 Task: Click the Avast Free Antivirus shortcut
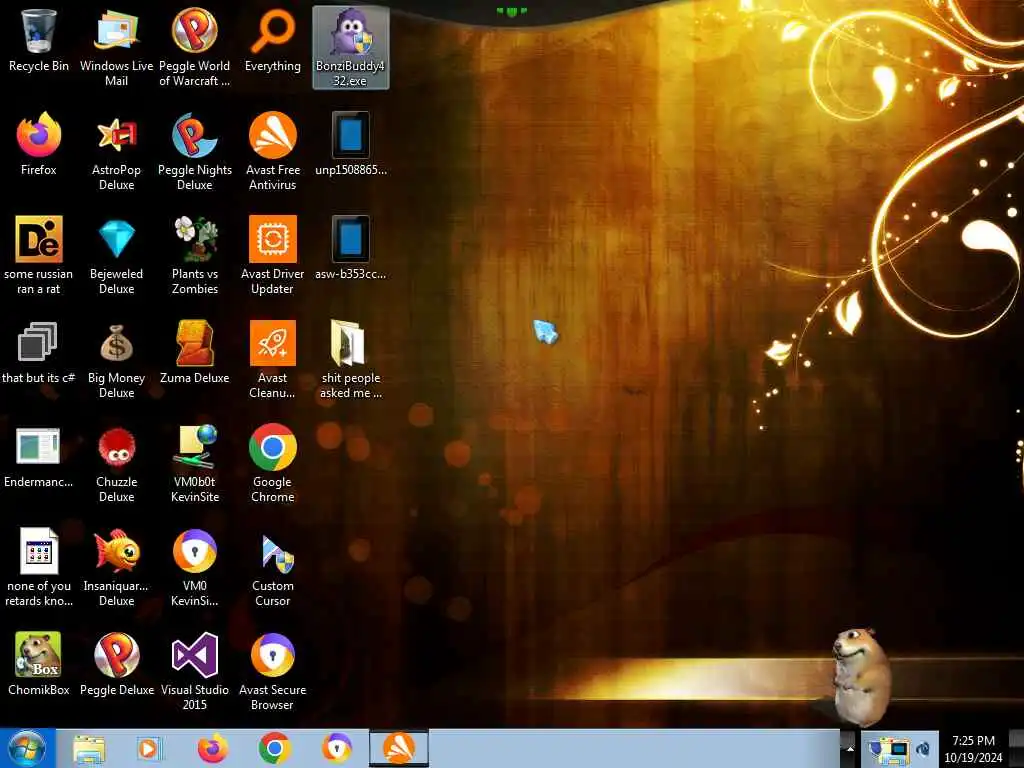point(273,152)
